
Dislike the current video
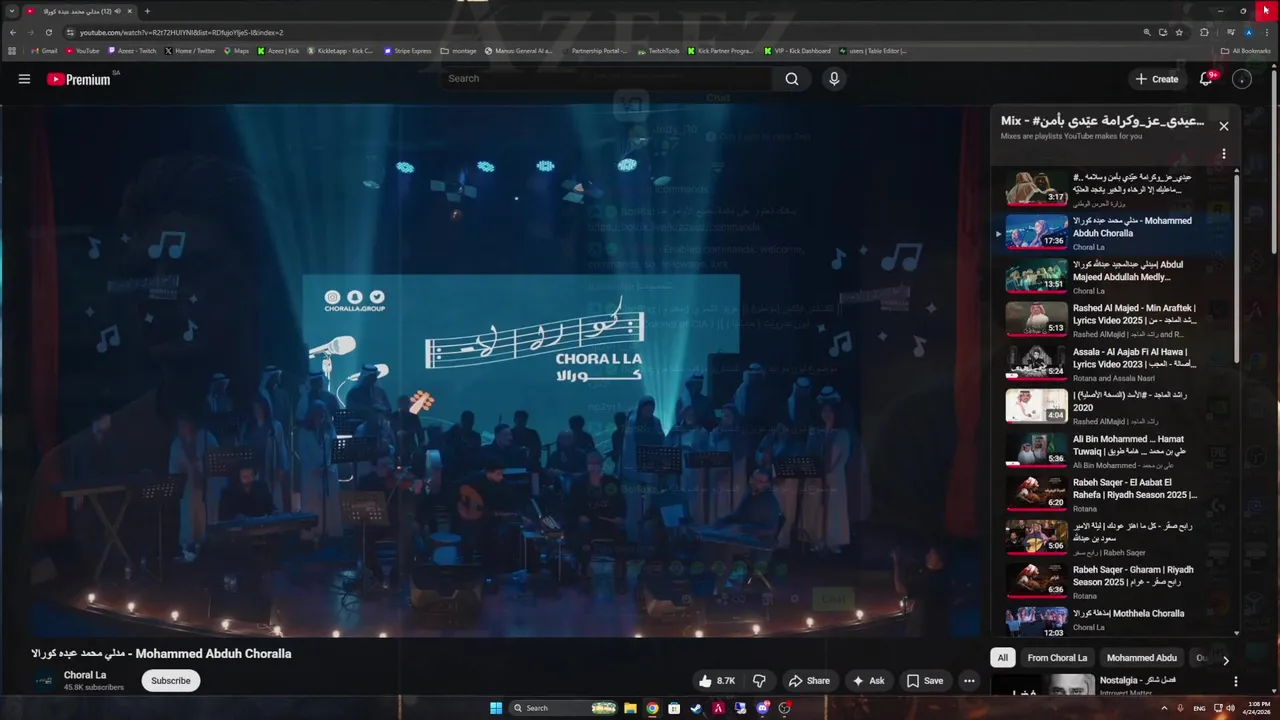759,681
